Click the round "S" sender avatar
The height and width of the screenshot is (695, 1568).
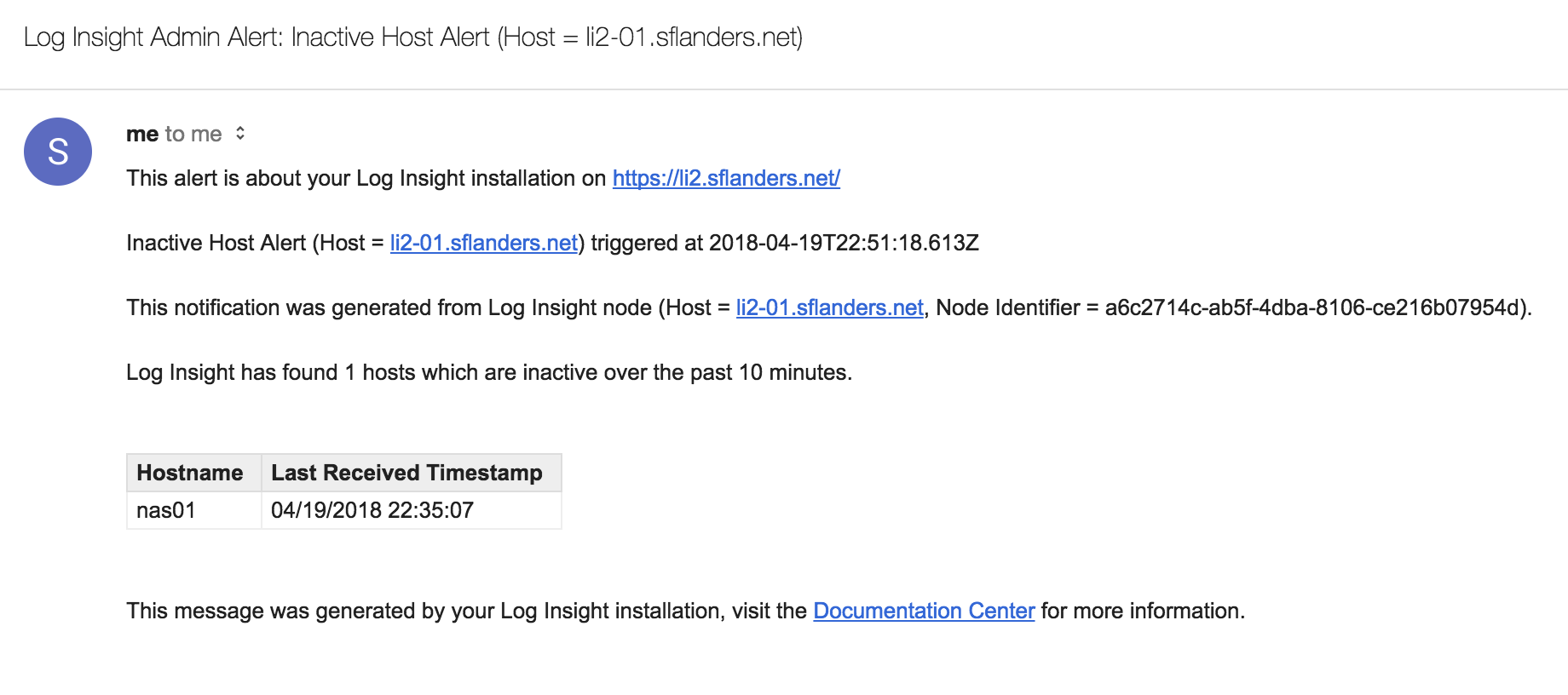pyautogui.click(x=58, y=152)
